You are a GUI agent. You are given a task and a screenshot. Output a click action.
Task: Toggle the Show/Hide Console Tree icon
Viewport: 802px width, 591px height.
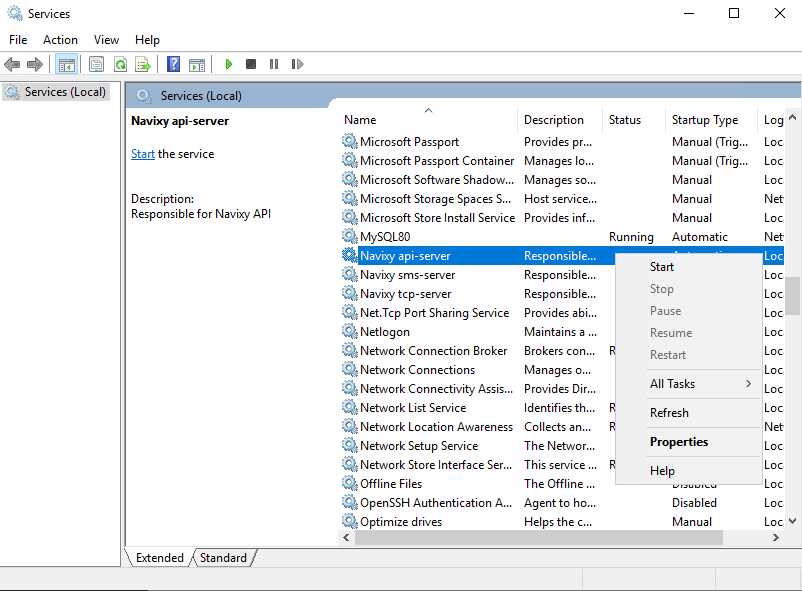pyautogui.click(x=66, y=64)
